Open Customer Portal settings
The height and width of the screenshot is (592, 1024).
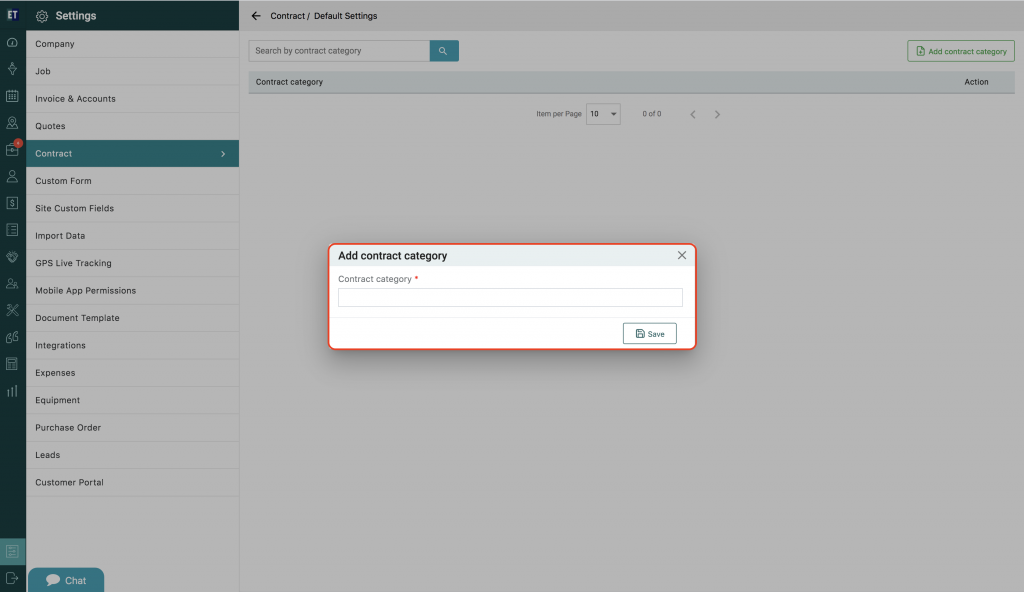coord(133,483)
